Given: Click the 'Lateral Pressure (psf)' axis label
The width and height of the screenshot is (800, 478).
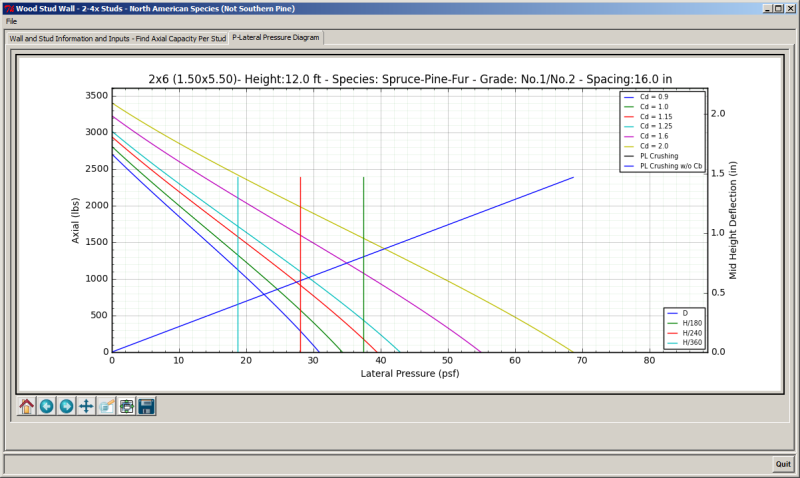Looking at the screenshot, I should click(410, 373).
